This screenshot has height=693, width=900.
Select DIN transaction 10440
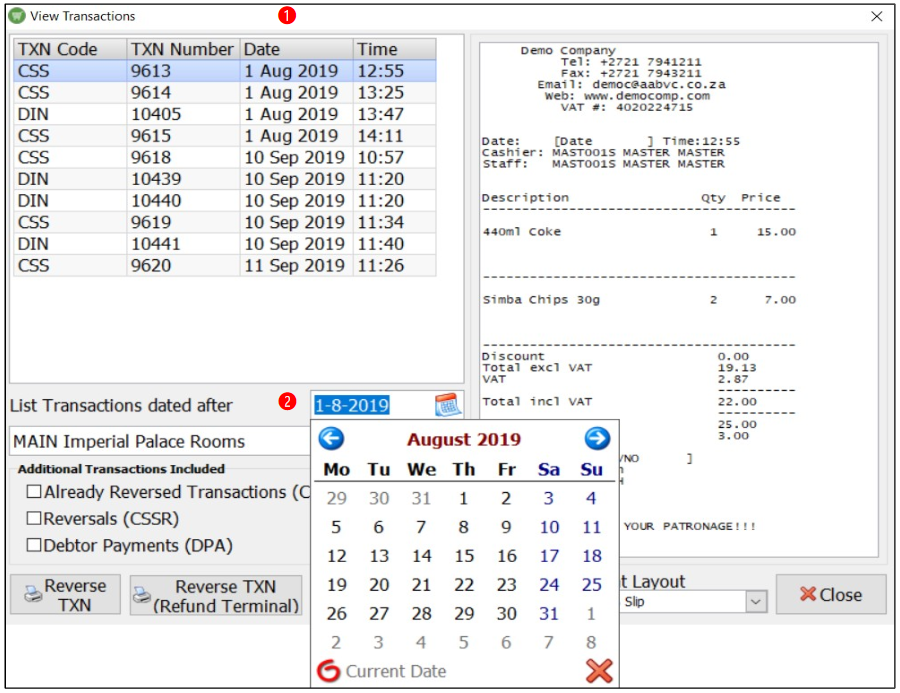[224, 201]
